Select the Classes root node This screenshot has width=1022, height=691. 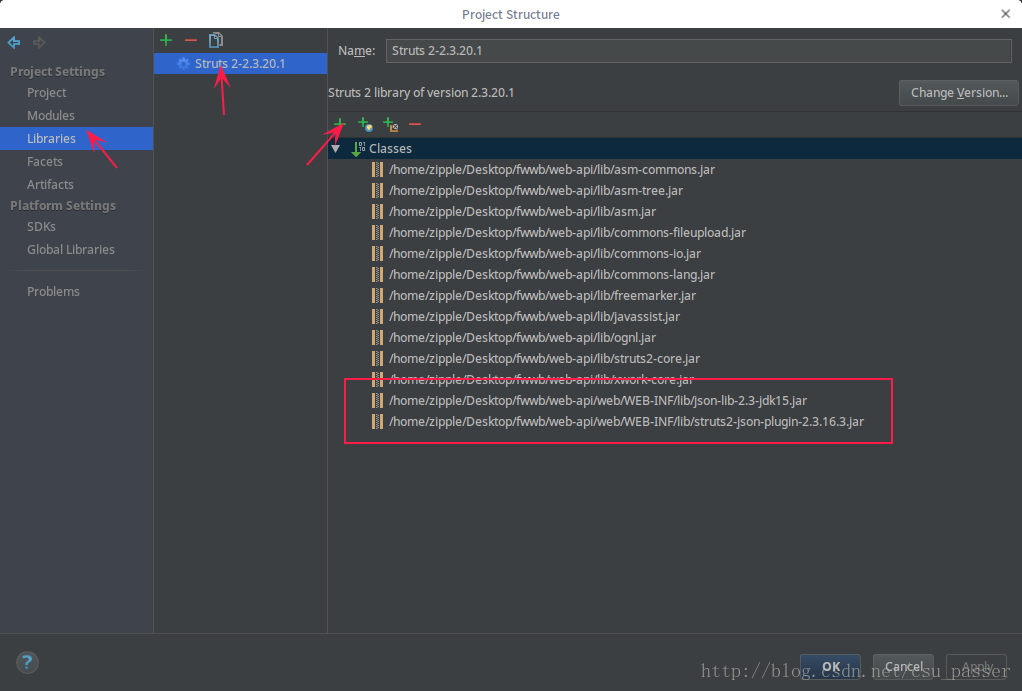[675, 149]
